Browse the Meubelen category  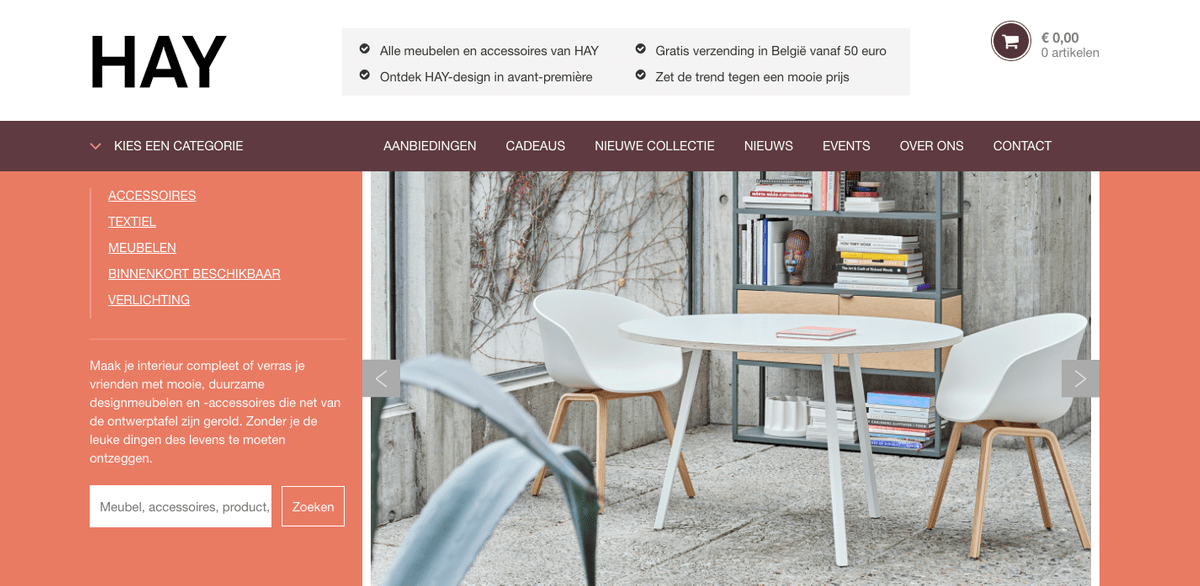[x=142, y=247]
